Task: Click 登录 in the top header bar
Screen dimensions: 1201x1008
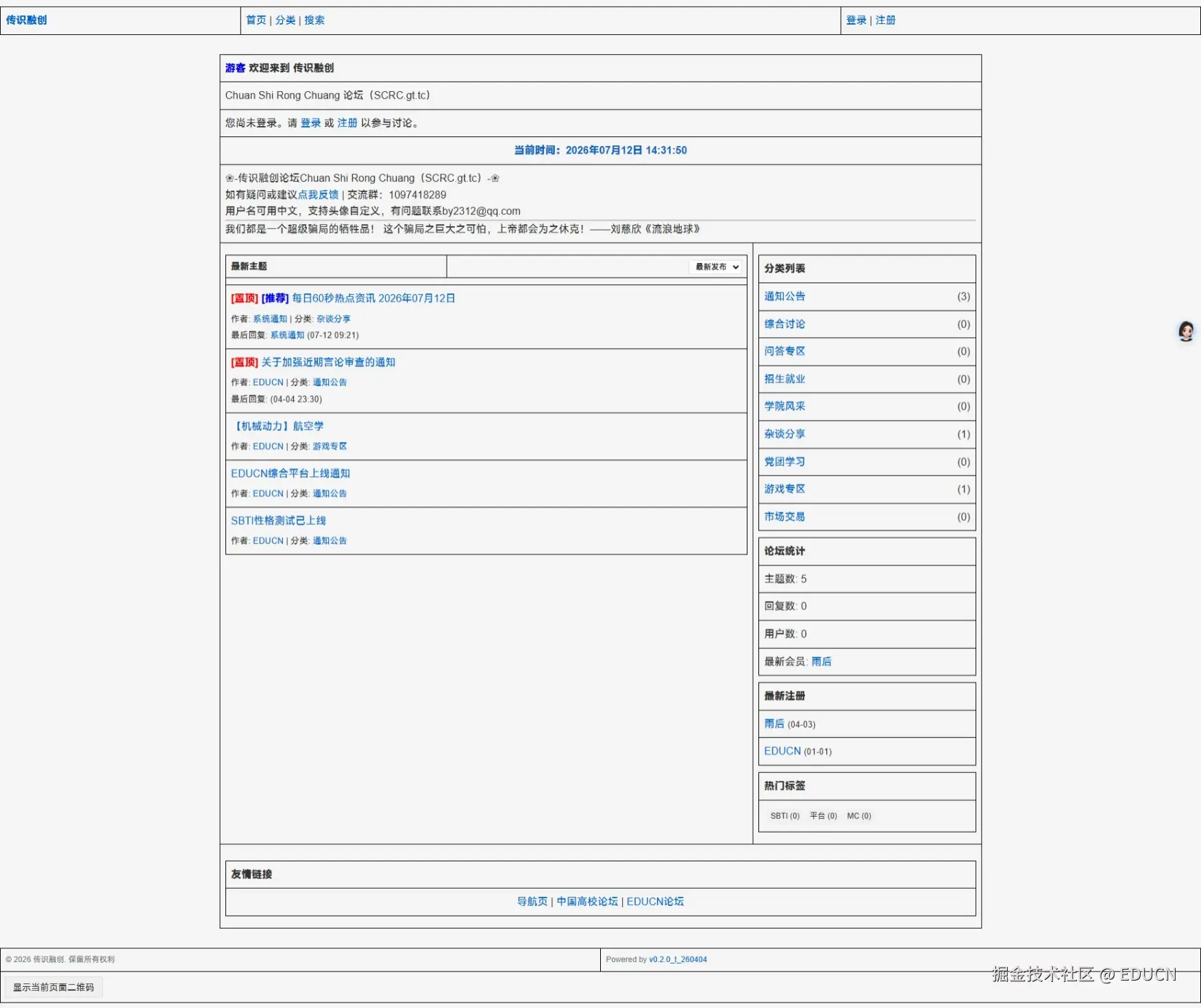Action: click(856, 21)
